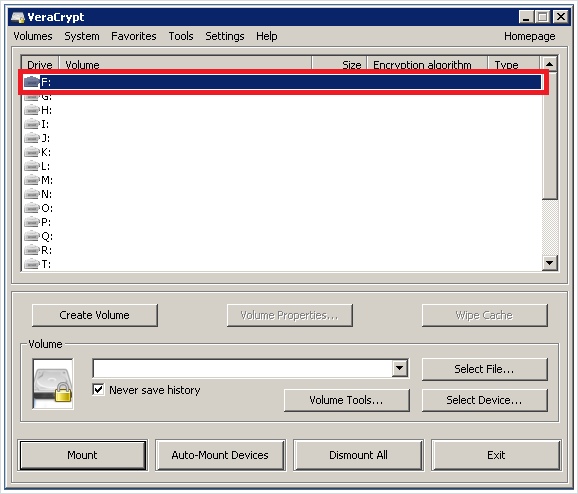Viewport: 578px width, 494px height.
Task: Open the Homepage link in menu bar
Action: [530, 36]
